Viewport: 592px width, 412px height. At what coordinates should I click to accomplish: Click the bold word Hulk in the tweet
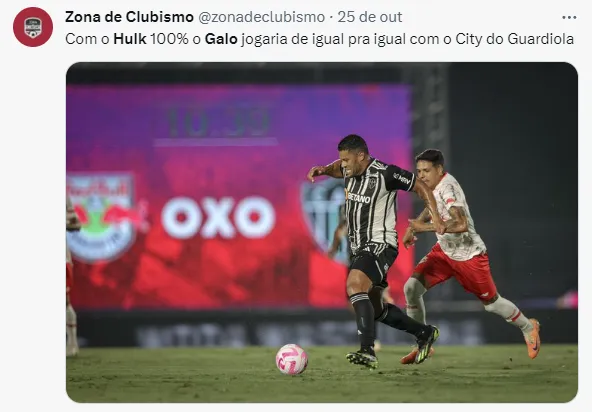point(130,39)
